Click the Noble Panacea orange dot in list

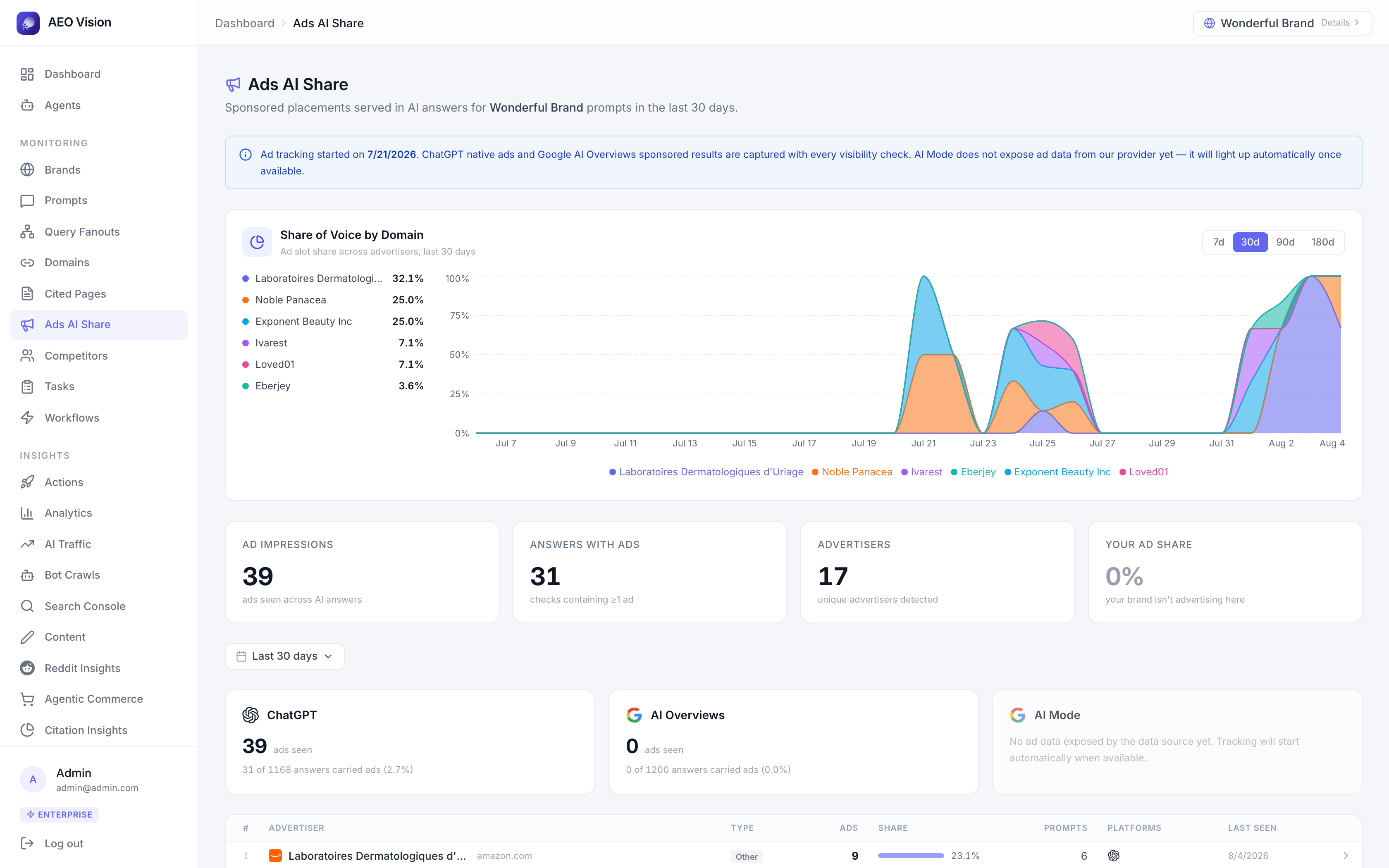click(246, 300)
